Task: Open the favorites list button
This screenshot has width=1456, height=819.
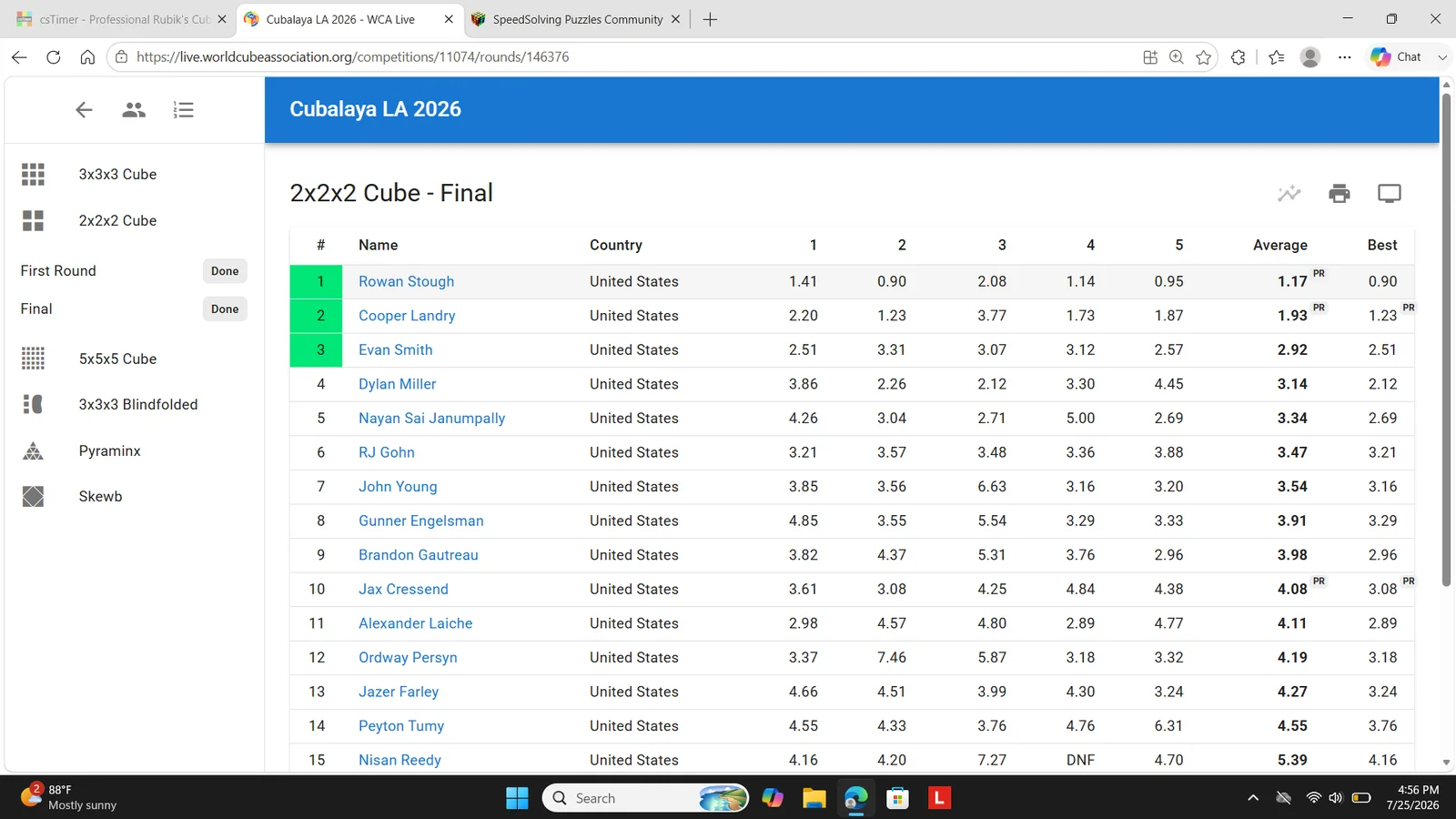Action: [x=1277, y=57]
